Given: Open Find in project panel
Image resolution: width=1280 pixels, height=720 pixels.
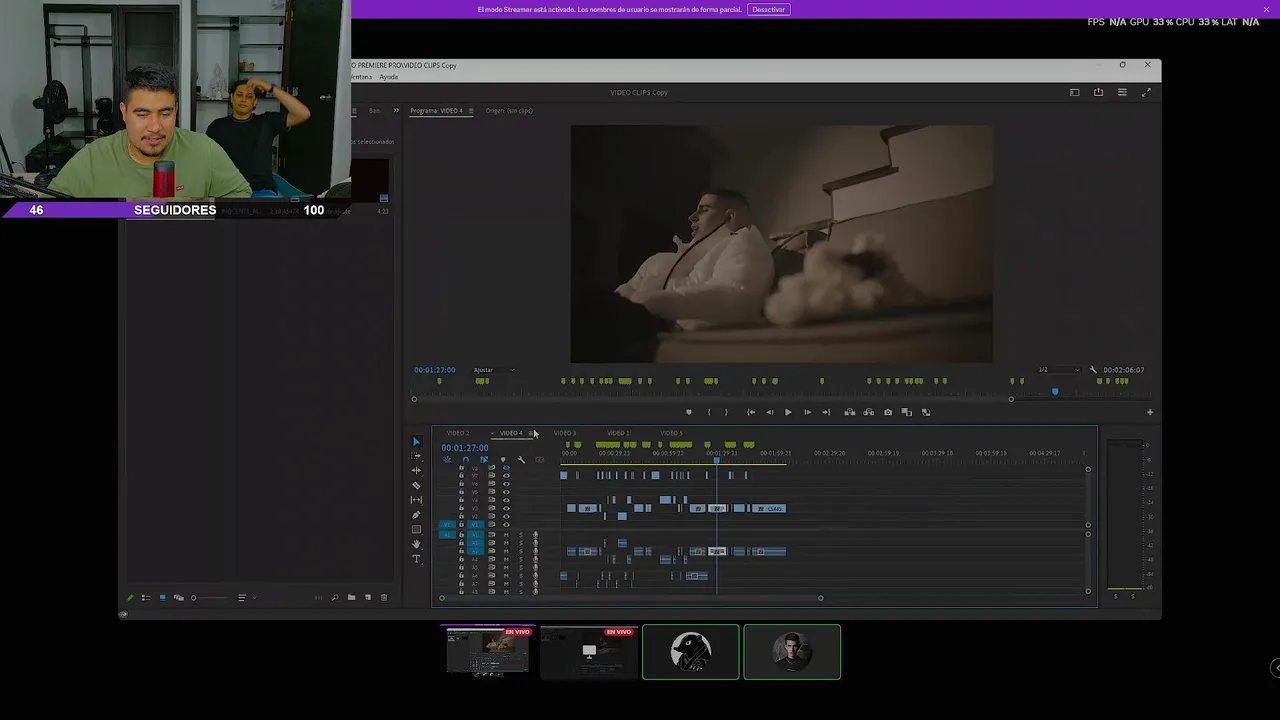Looking at the screenshot, I should point(335,598).
